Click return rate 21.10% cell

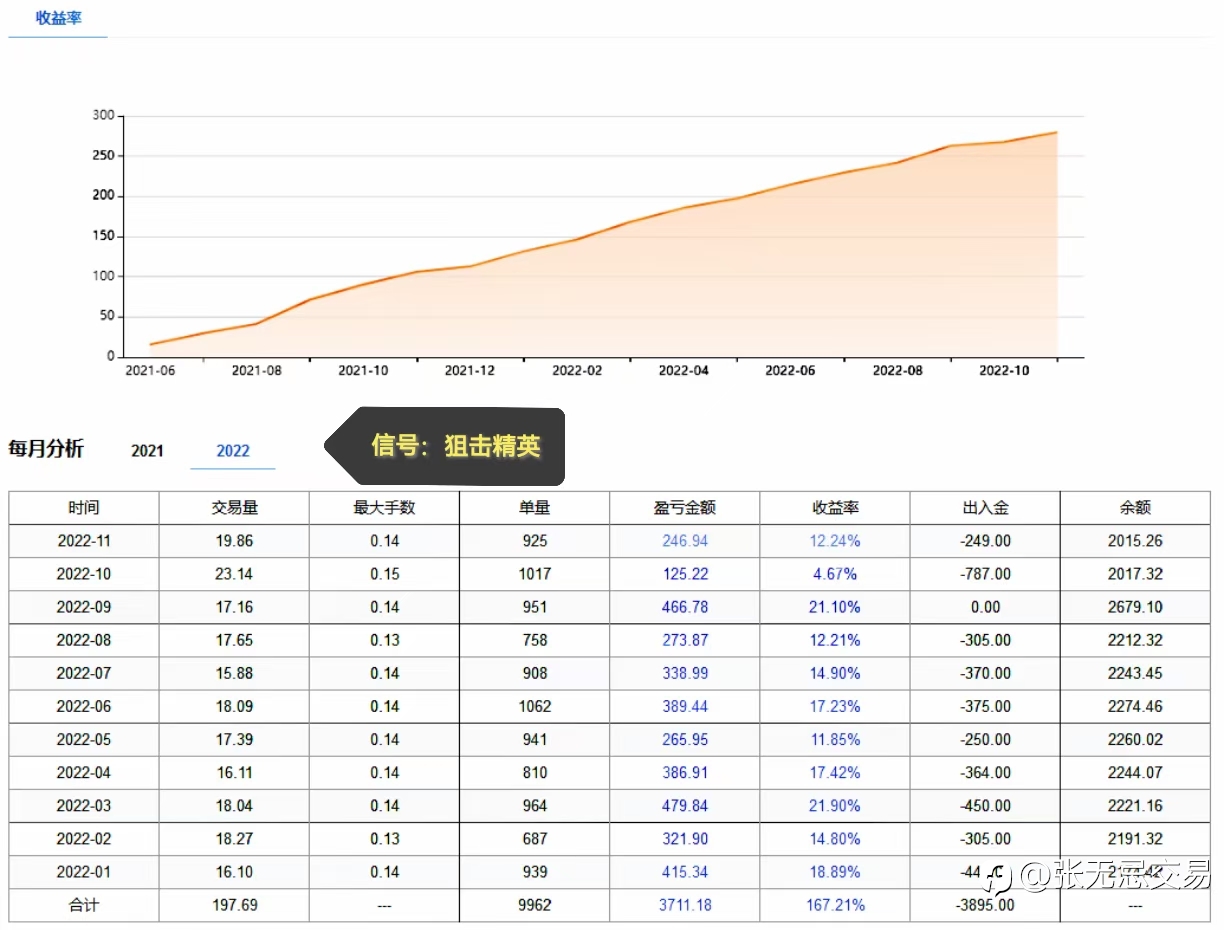(835, 607)
